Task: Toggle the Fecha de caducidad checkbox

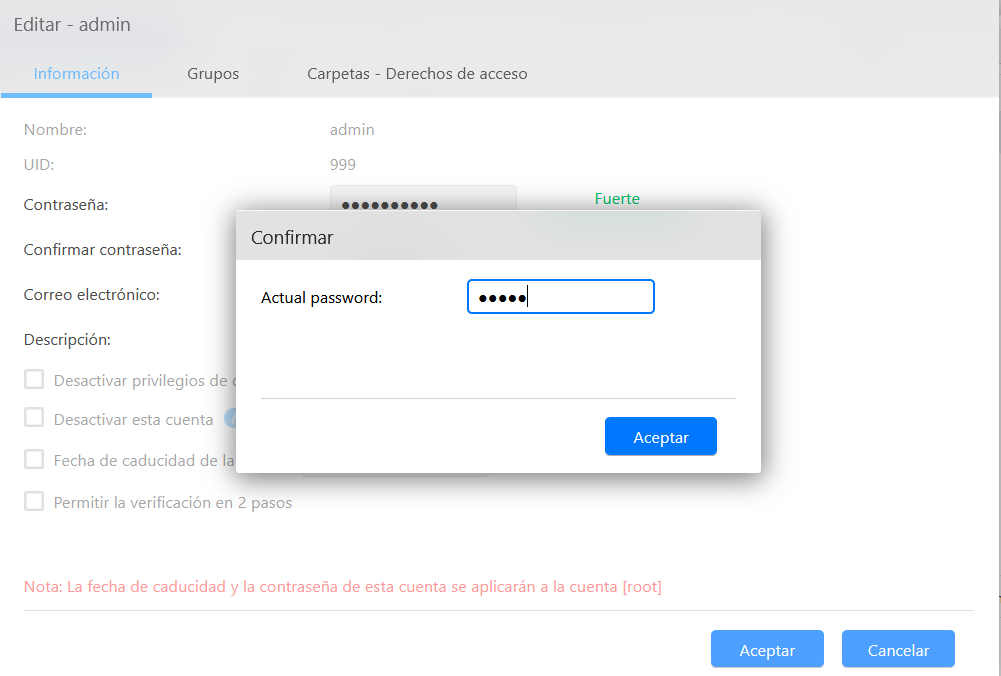Action: tap(35, 459)
